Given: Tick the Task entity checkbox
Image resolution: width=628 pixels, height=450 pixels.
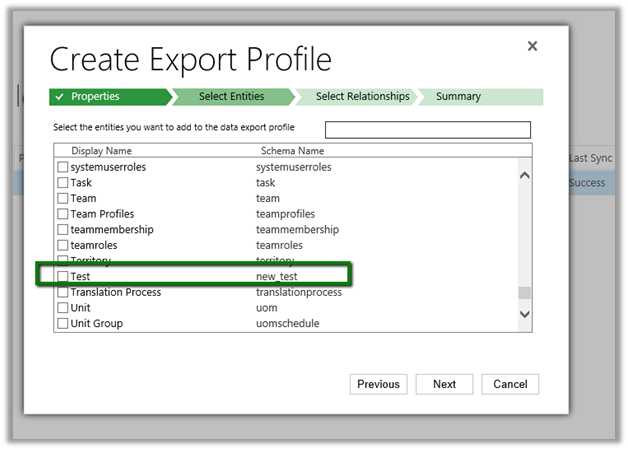Looking at the screenshot, I should click(63, 183).
